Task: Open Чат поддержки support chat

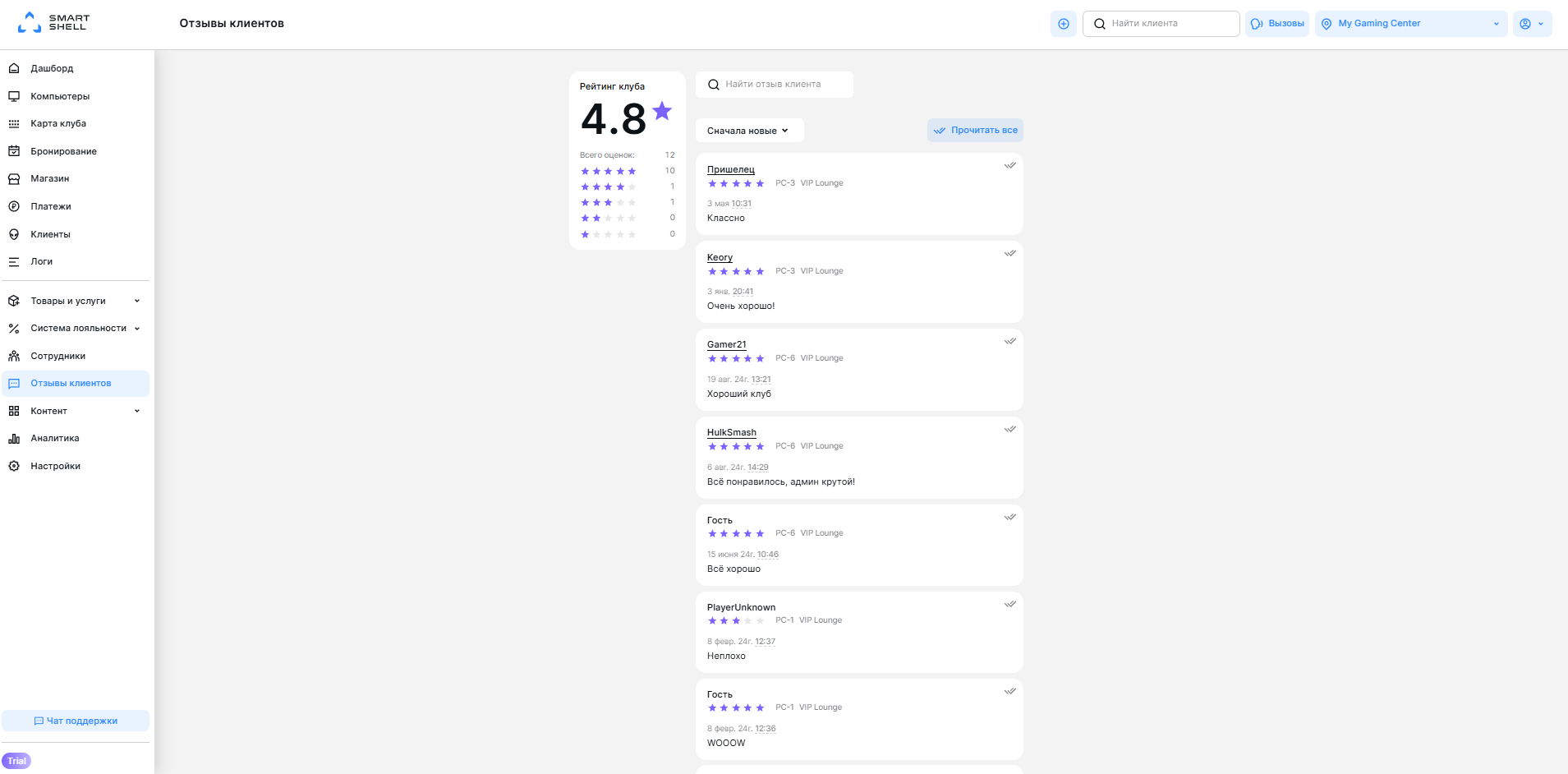Action: point(76,721)
